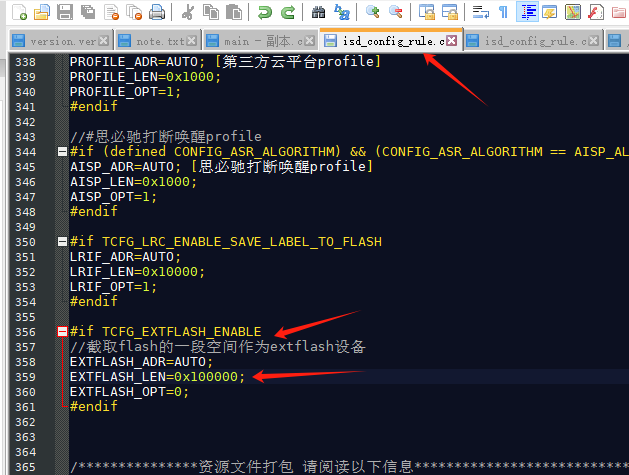Click the line LRIF_ADR=AUTO;
This screenshot has width=629, height=475.
click(125, 257)
